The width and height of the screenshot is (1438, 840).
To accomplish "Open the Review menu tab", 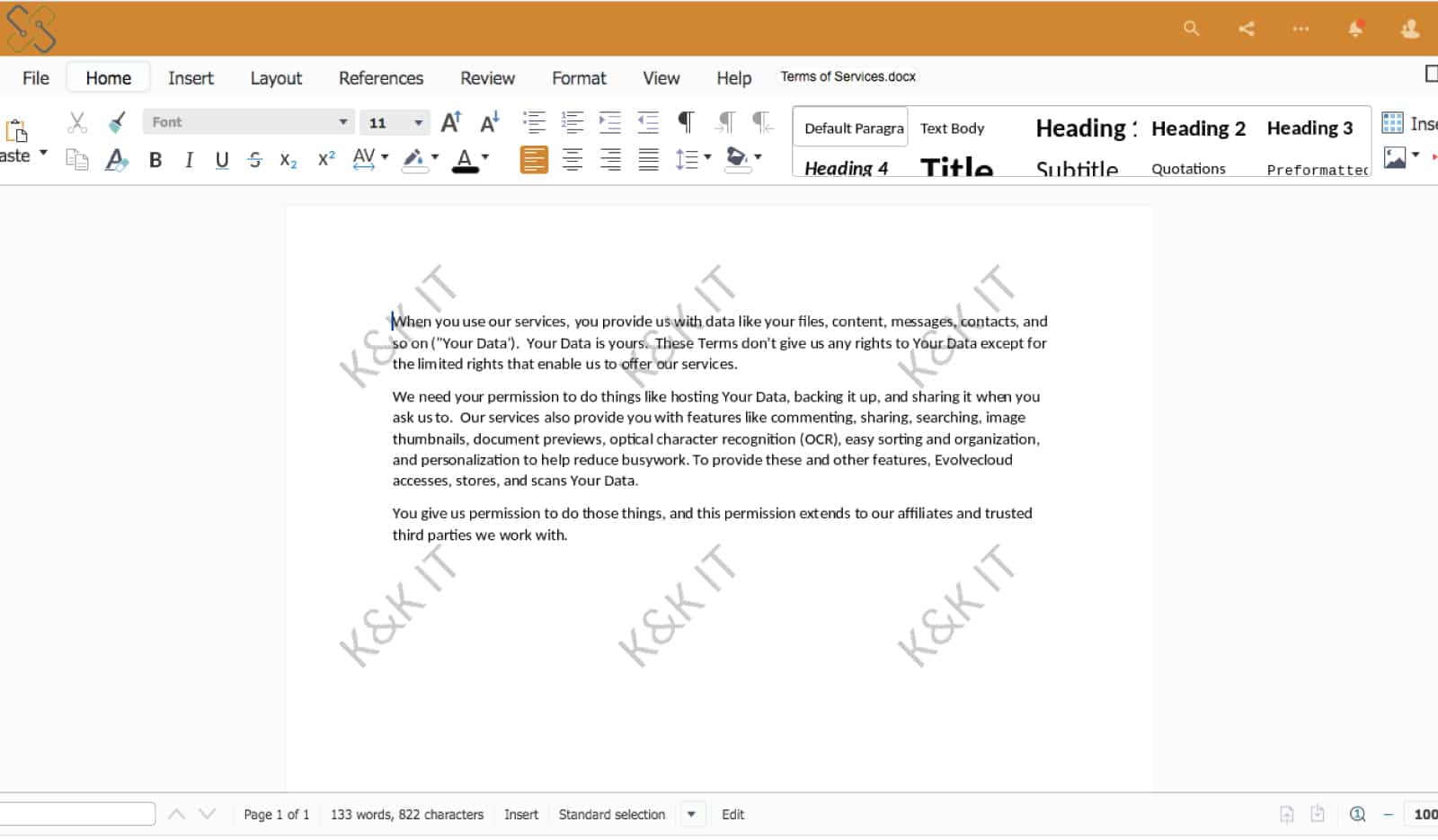I will pos(486,78).
